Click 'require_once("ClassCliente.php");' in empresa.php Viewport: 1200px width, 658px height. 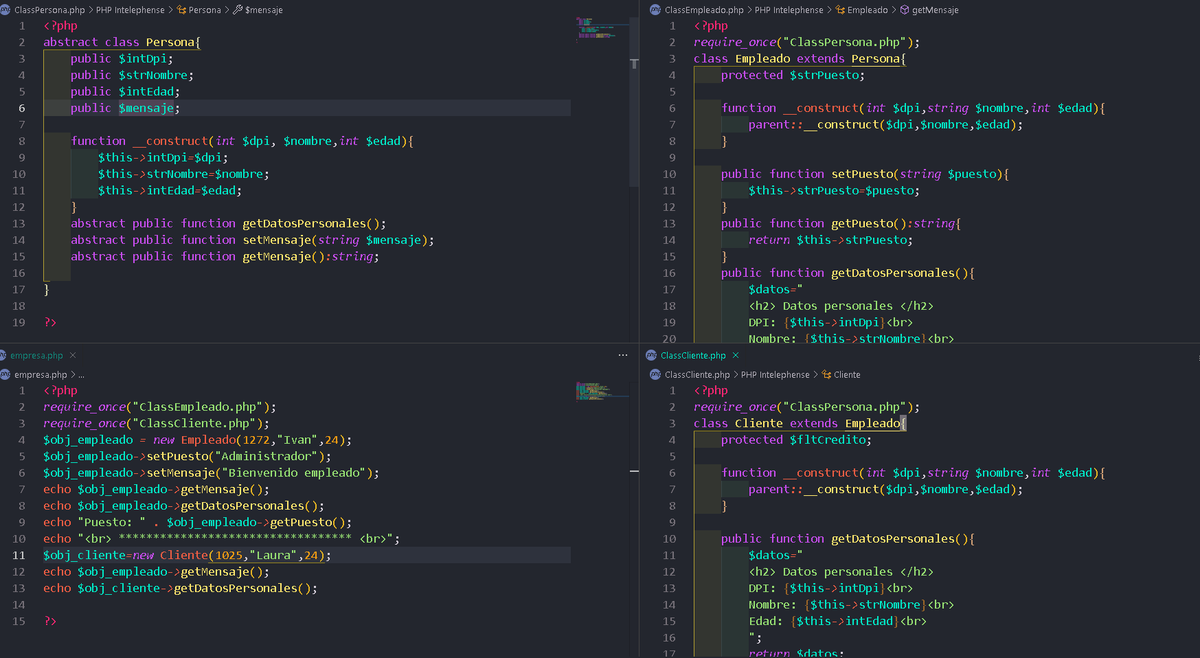pos(156,423)
